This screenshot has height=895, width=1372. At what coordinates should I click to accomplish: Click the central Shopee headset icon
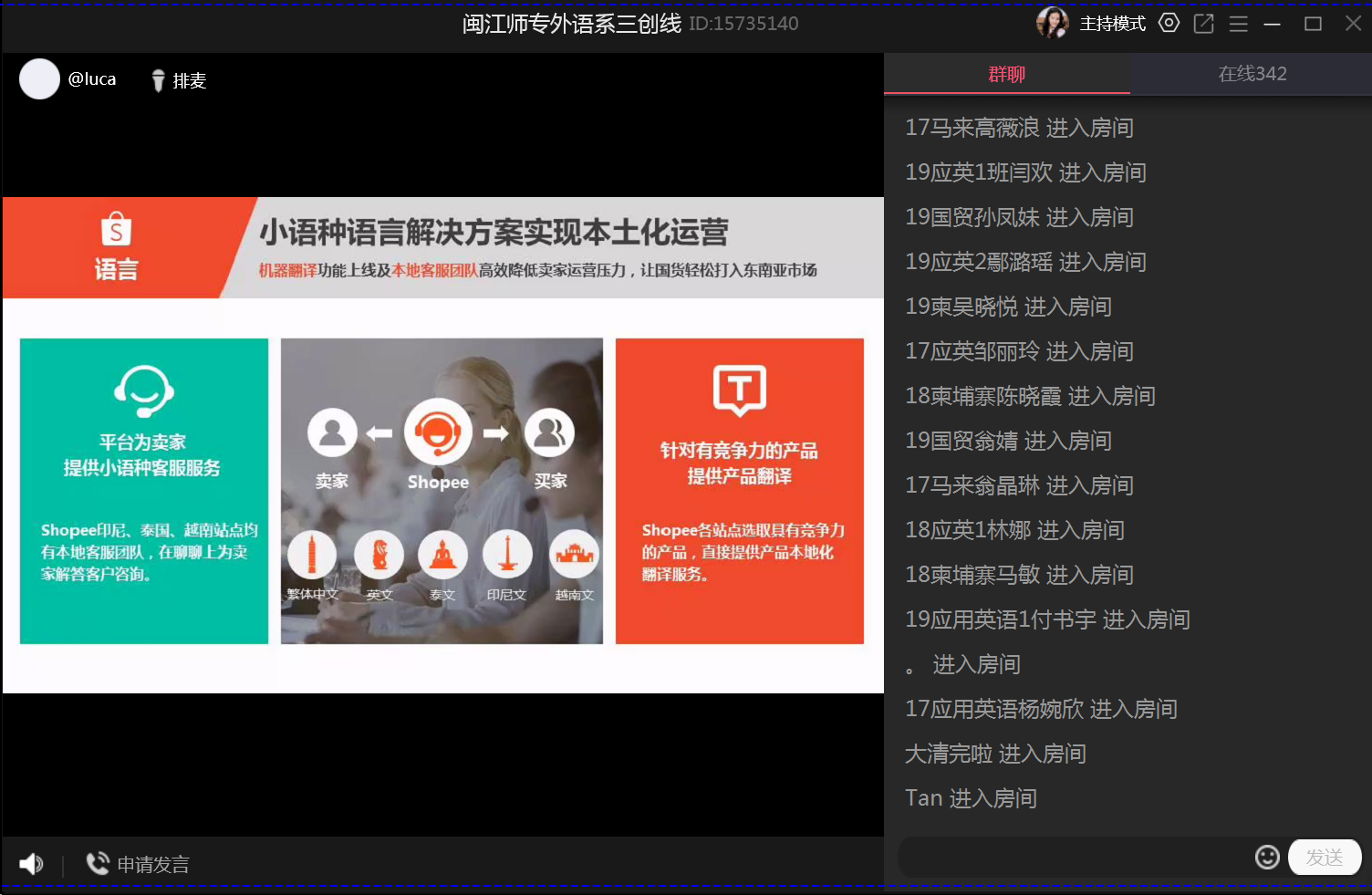(x=438, y=432)
